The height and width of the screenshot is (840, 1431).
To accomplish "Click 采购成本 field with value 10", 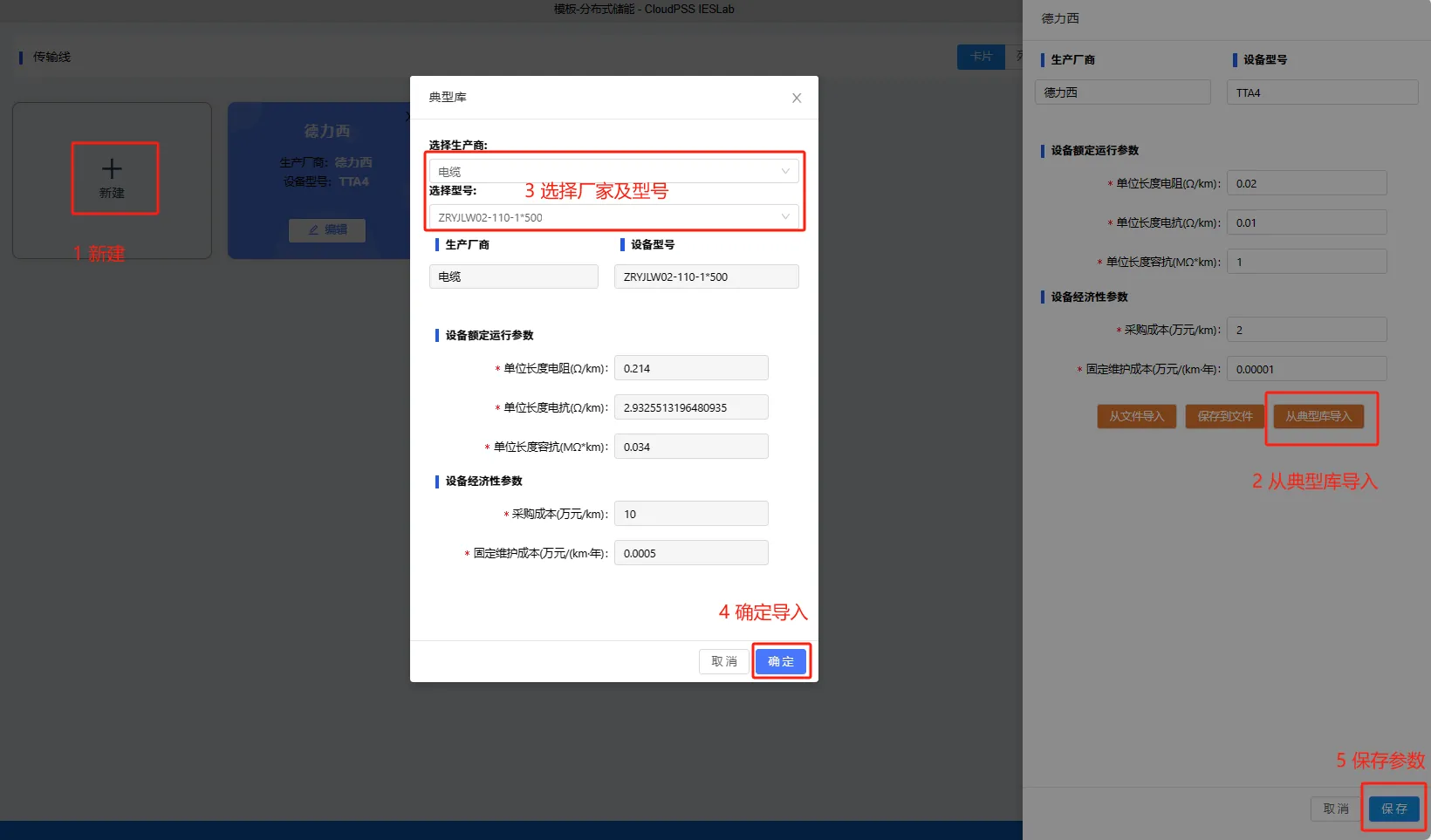I will (691, 514).
